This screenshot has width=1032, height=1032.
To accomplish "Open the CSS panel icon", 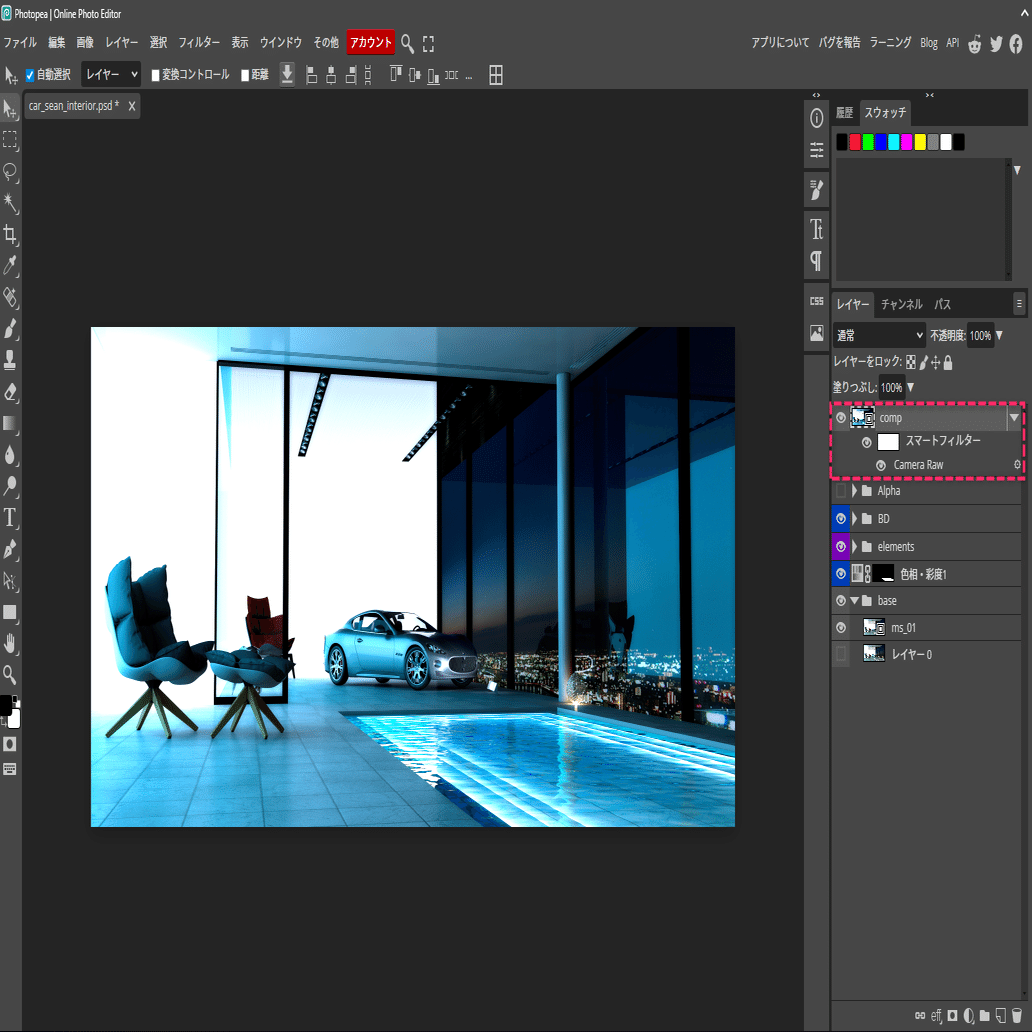I will 816,301.
